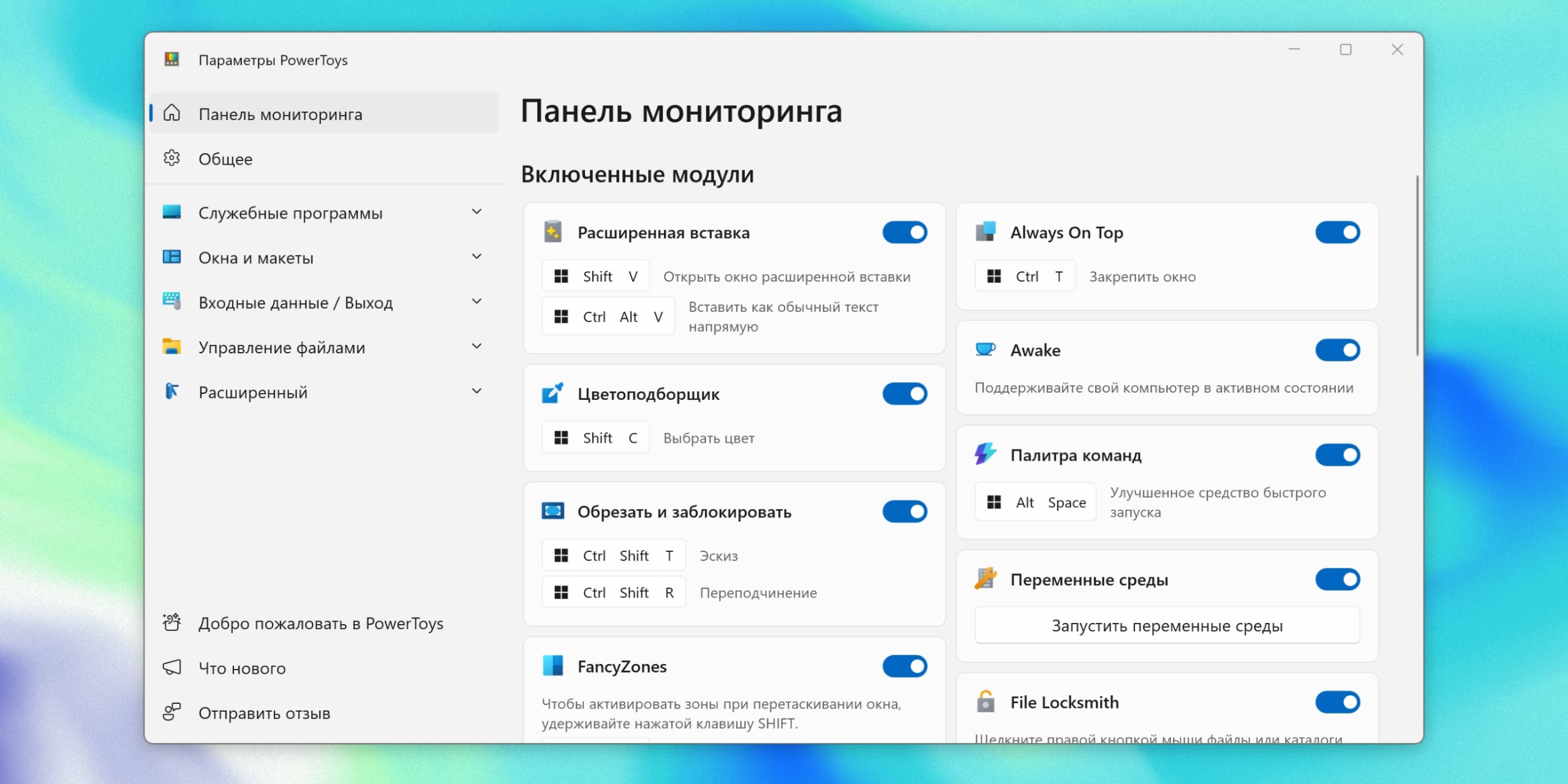This screenshot has height=784, width=1568.
Task: Click the FancyZones module icon
Action: pos(552,665)
